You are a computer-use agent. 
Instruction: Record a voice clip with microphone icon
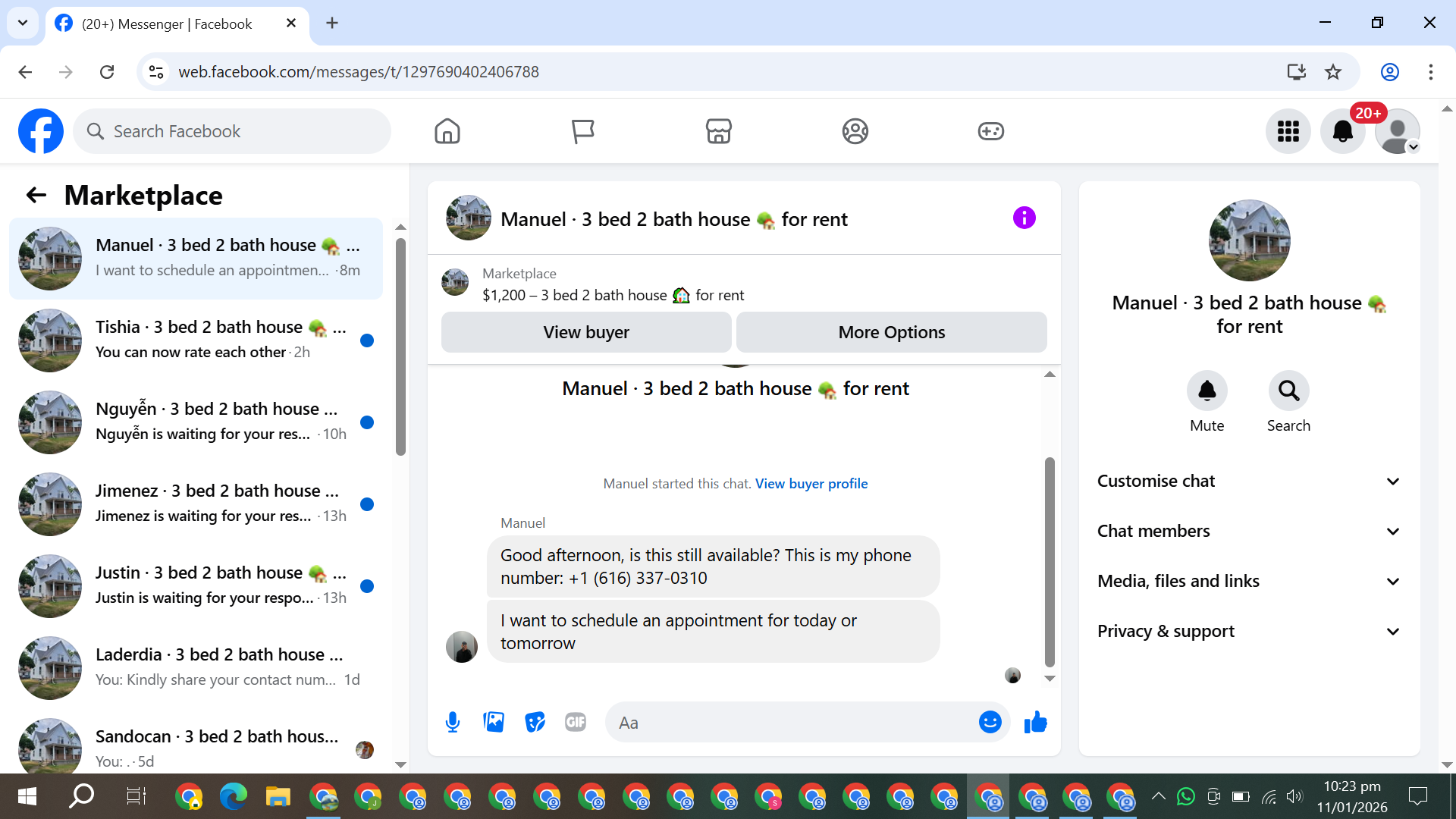tap(453, 722)
